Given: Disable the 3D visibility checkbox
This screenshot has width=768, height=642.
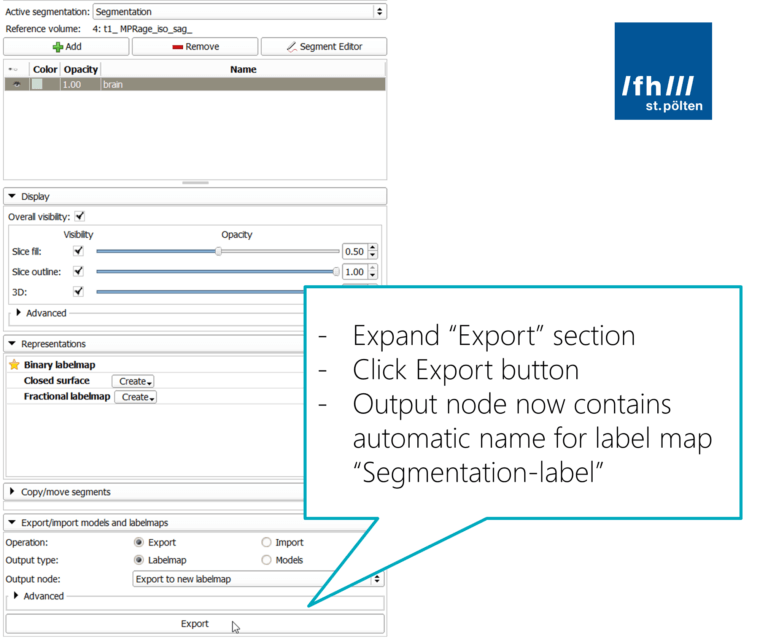Looking at the screenshot, I should (x=78, y=292).
